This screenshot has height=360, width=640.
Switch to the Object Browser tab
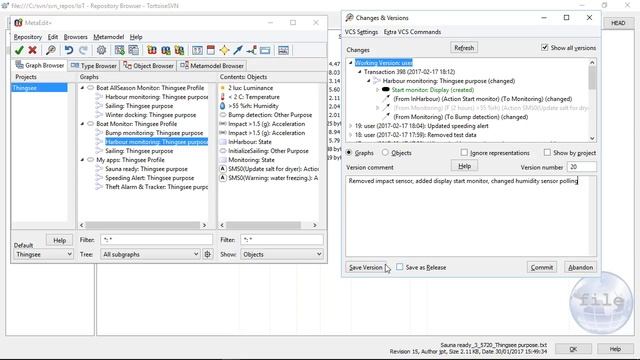point(149,66)
